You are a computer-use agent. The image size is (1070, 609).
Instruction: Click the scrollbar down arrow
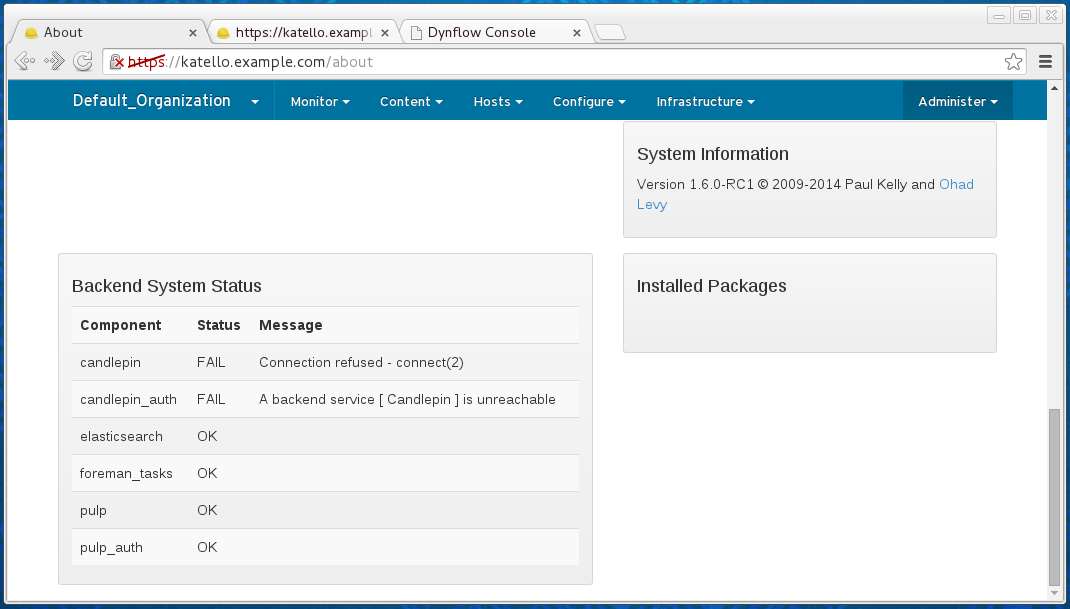tap(1054, 593)
